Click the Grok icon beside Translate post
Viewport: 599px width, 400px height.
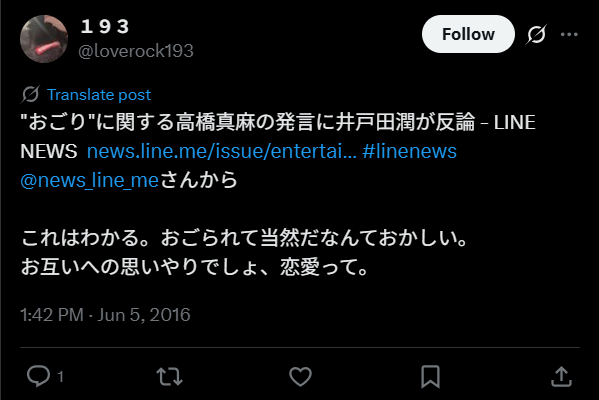[x=30, y=94]
